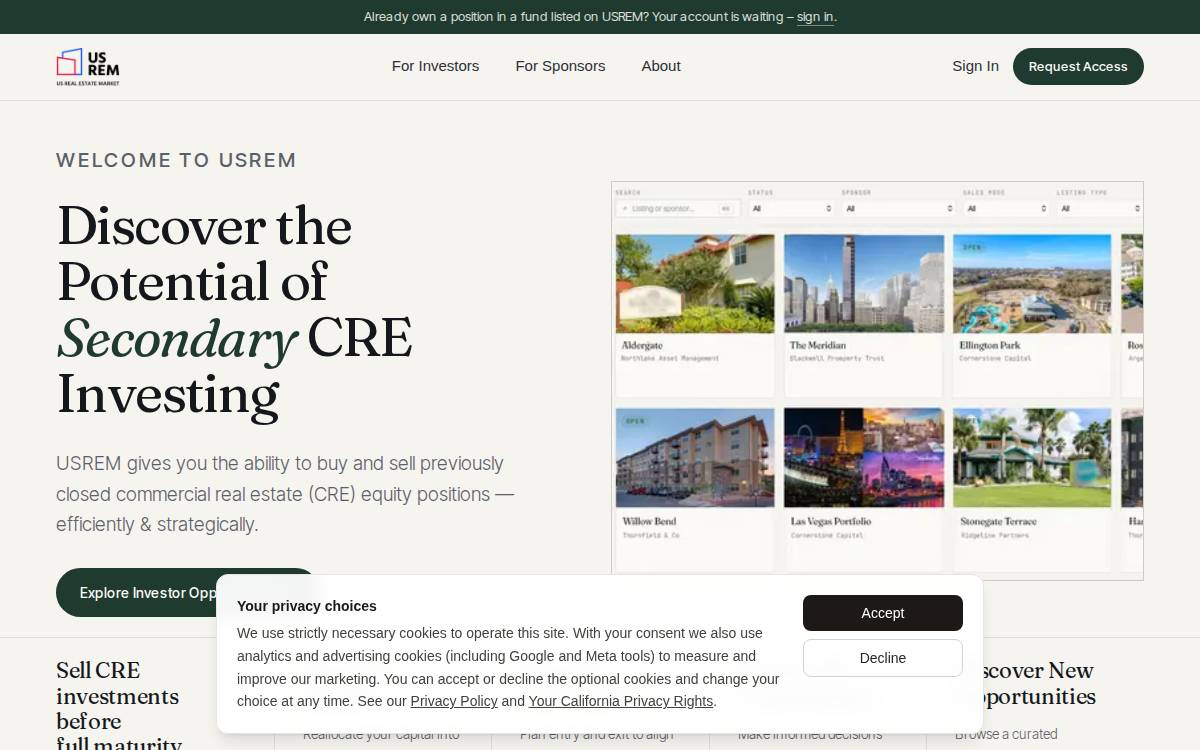Open the For Sponsors menu
The width and height of the screenshot is (1200, 750).
tap(560, 66)
